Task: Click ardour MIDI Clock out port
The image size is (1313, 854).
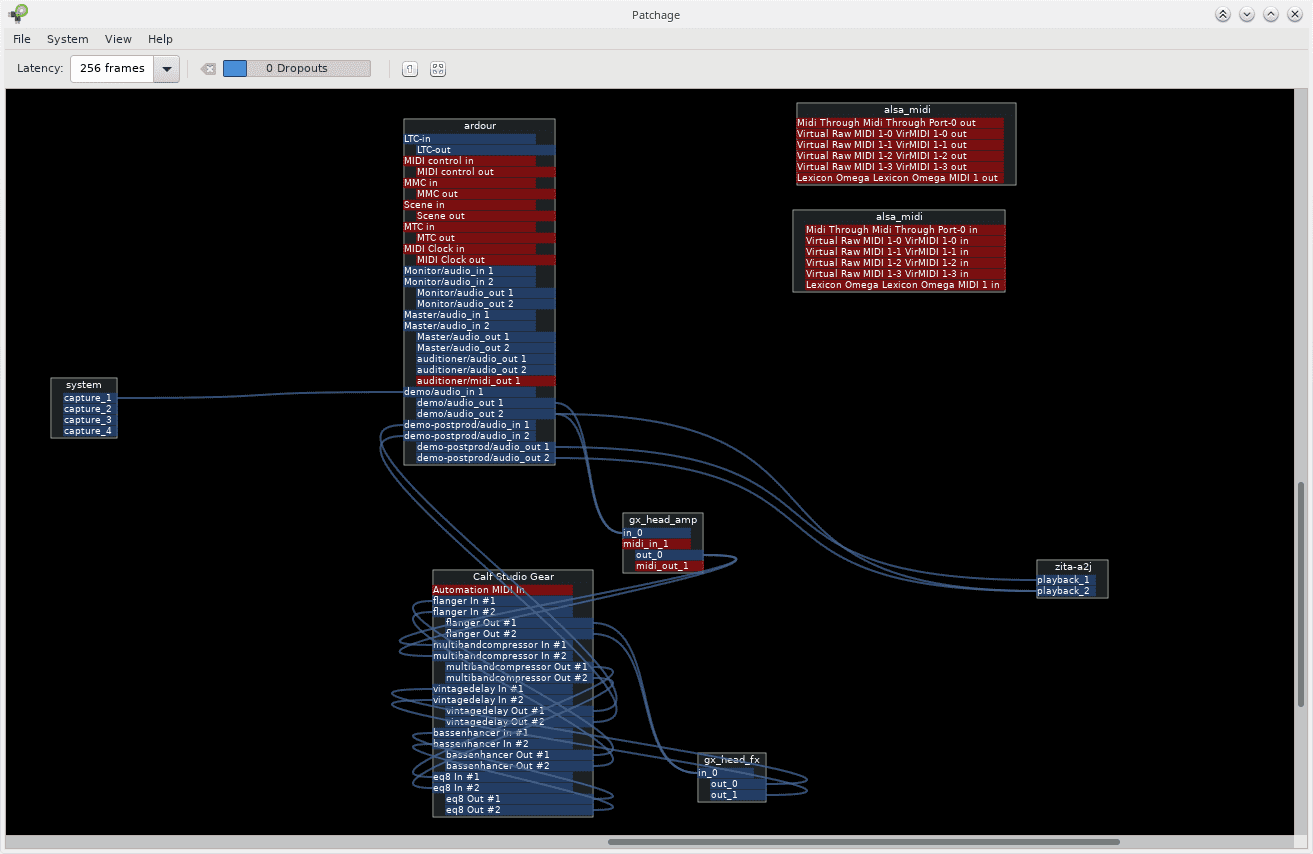Action: (x=485, y=260)
